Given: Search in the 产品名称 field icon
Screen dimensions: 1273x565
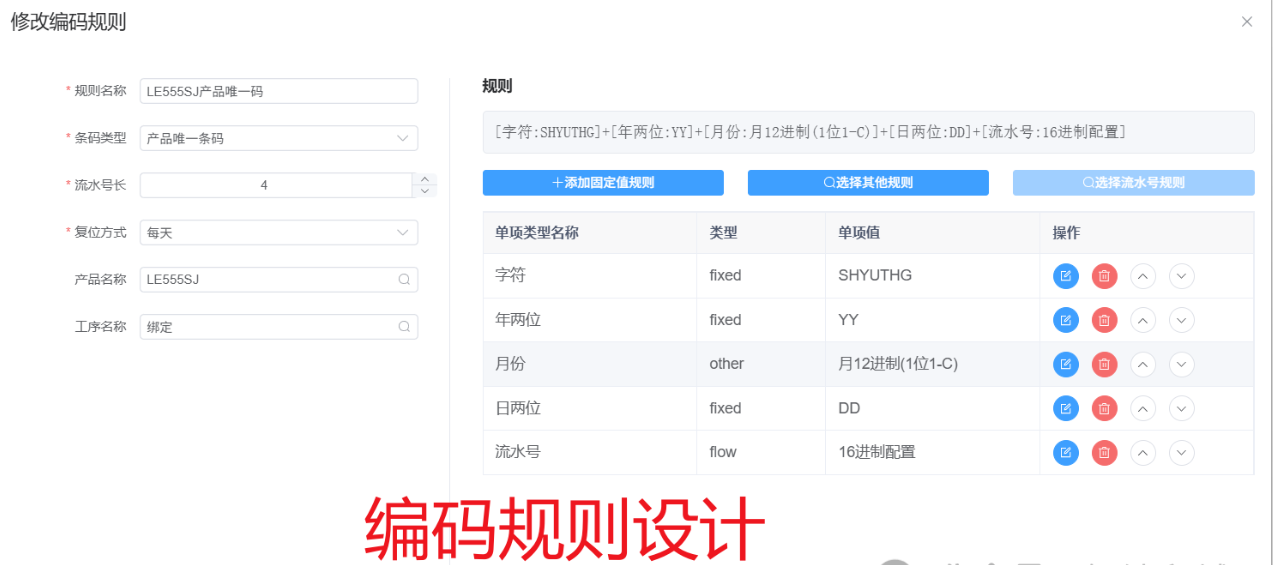Looking at the screenshot, I should click(x=404, y=280).
